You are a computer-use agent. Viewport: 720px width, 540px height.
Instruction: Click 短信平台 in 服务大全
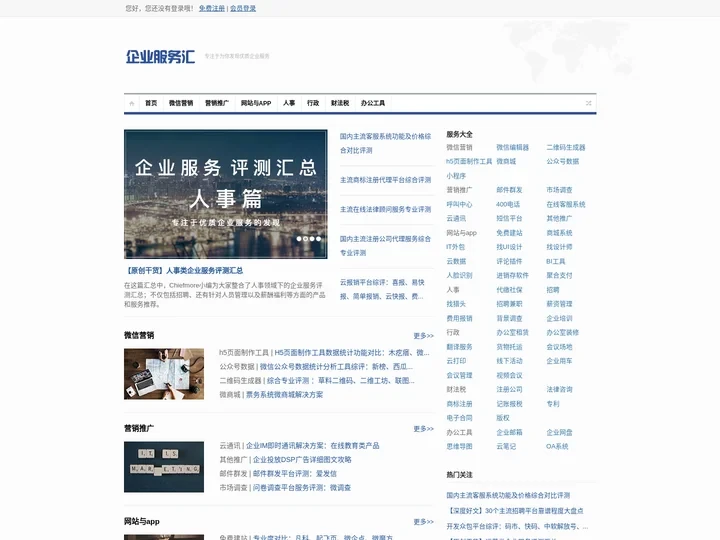pyautogui.click(x=509, y=218)
